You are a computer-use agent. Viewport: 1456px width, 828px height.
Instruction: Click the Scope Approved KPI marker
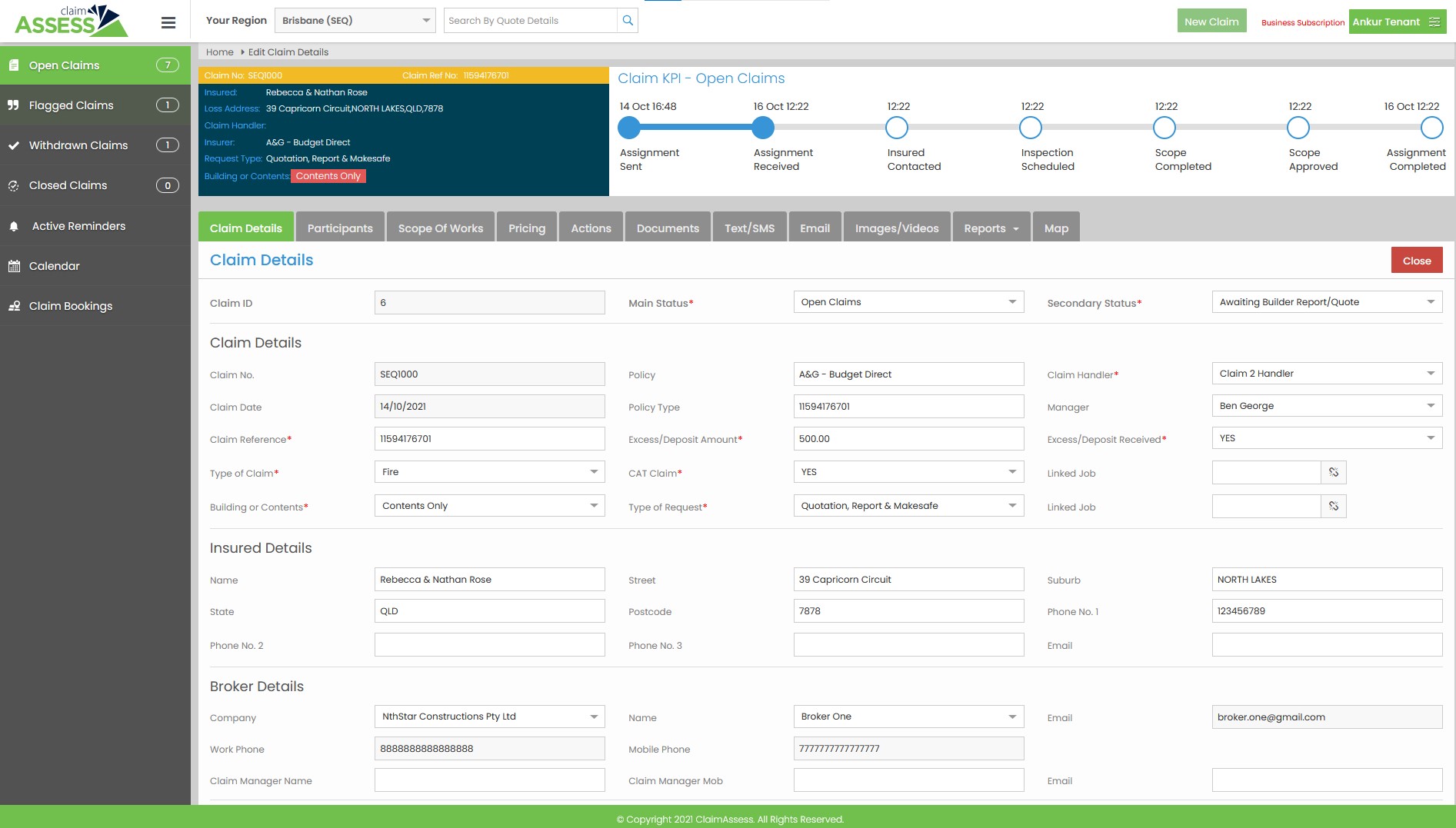1298,128
